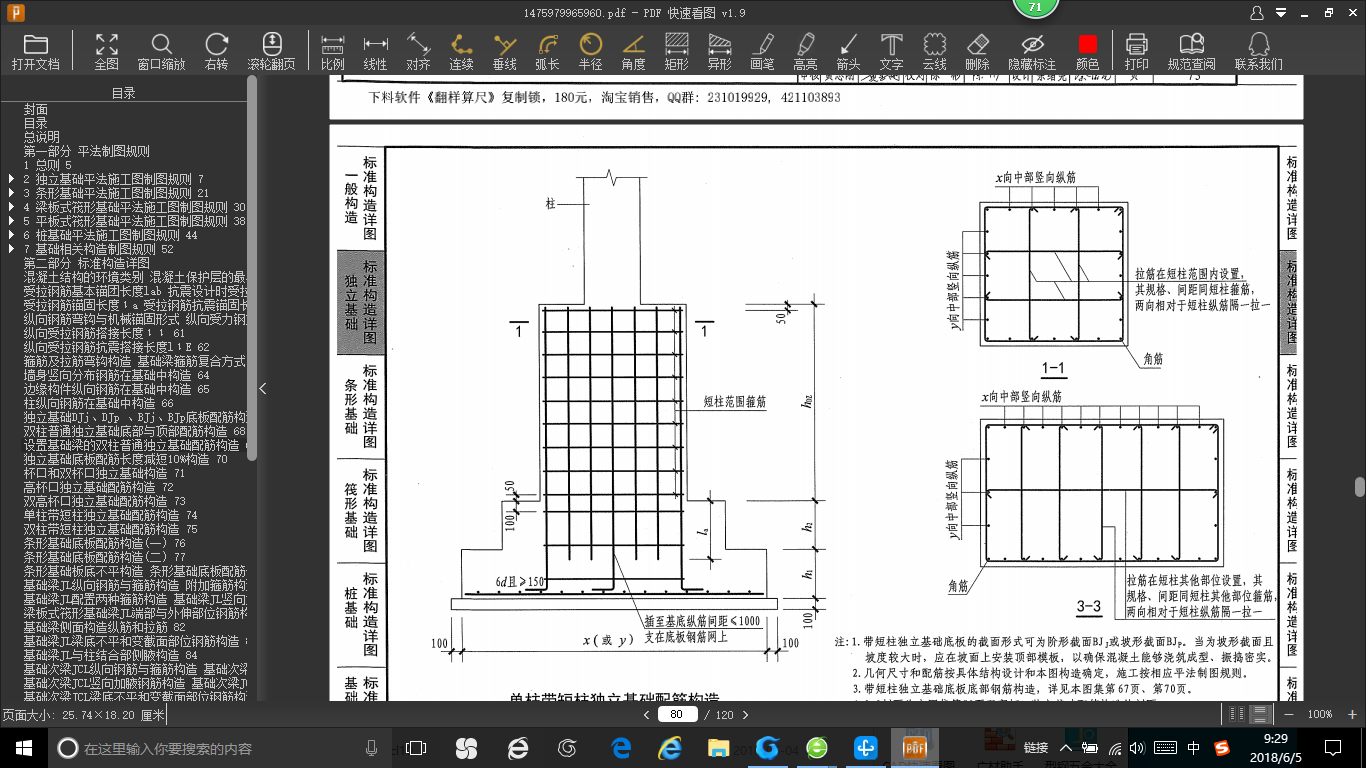Viewport: 1366px width, 768px height.
Task: Select the 矩形 rectangle area tool
Action: 676,52
